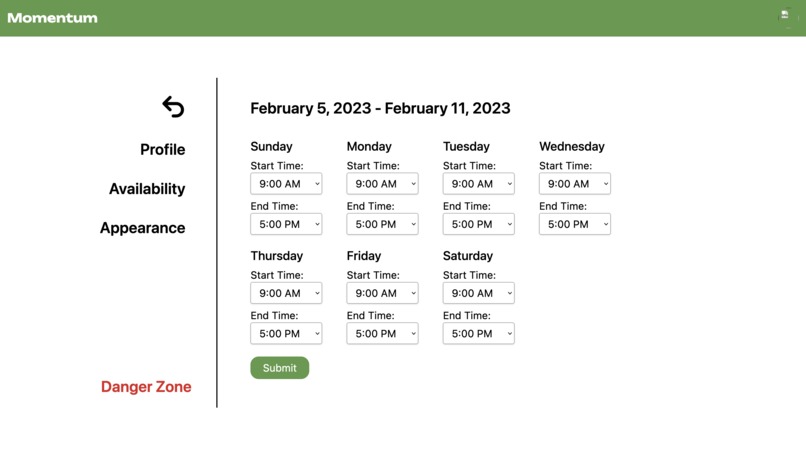Expand Saturday End Time dropdown
This screenshot has height=453, width=806.
pyautogui.click(x=479, y=333)
